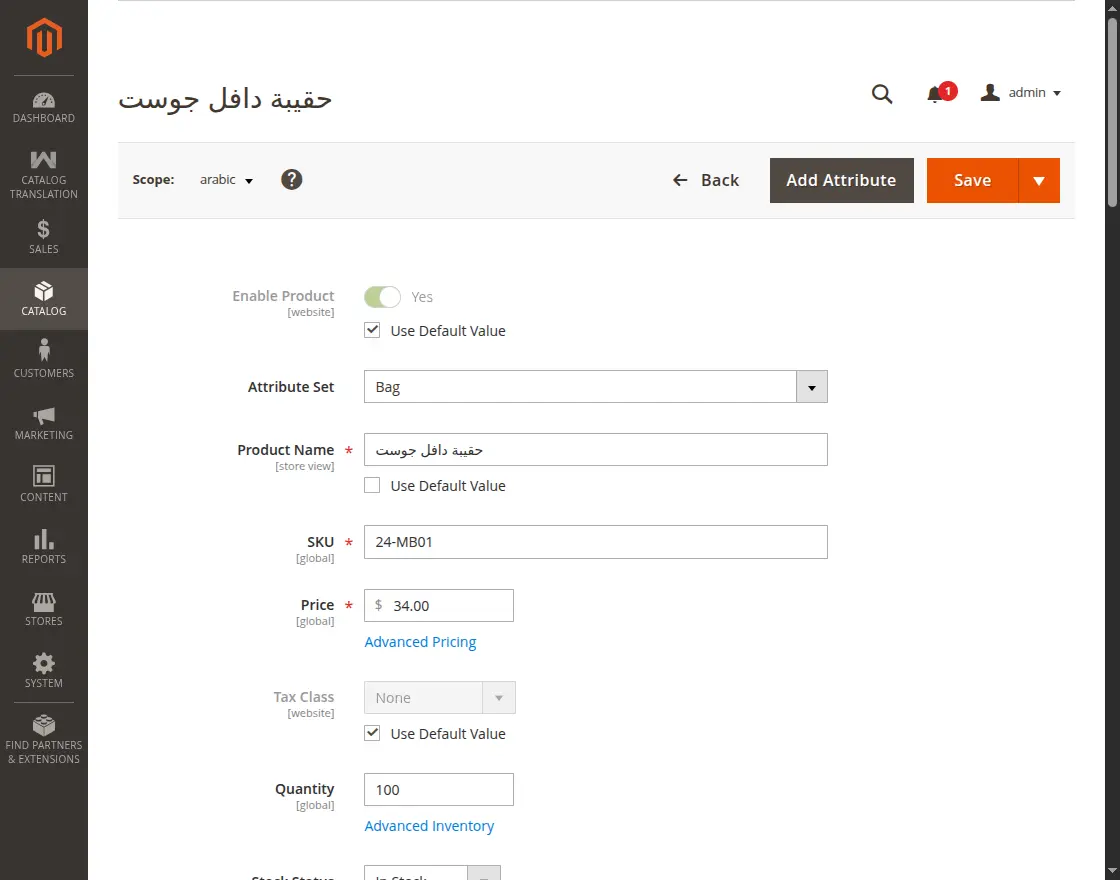Open the global search magnifier icon
The width and height of the screenshot is (1120, 880).
(882, 93)
